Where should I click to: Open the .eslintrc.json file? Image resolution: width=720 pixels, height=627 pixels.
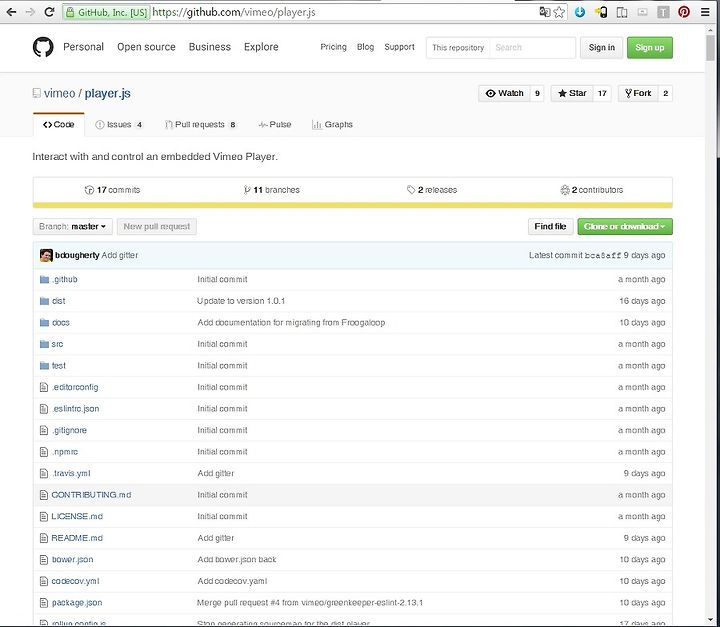tap(75, 409)
